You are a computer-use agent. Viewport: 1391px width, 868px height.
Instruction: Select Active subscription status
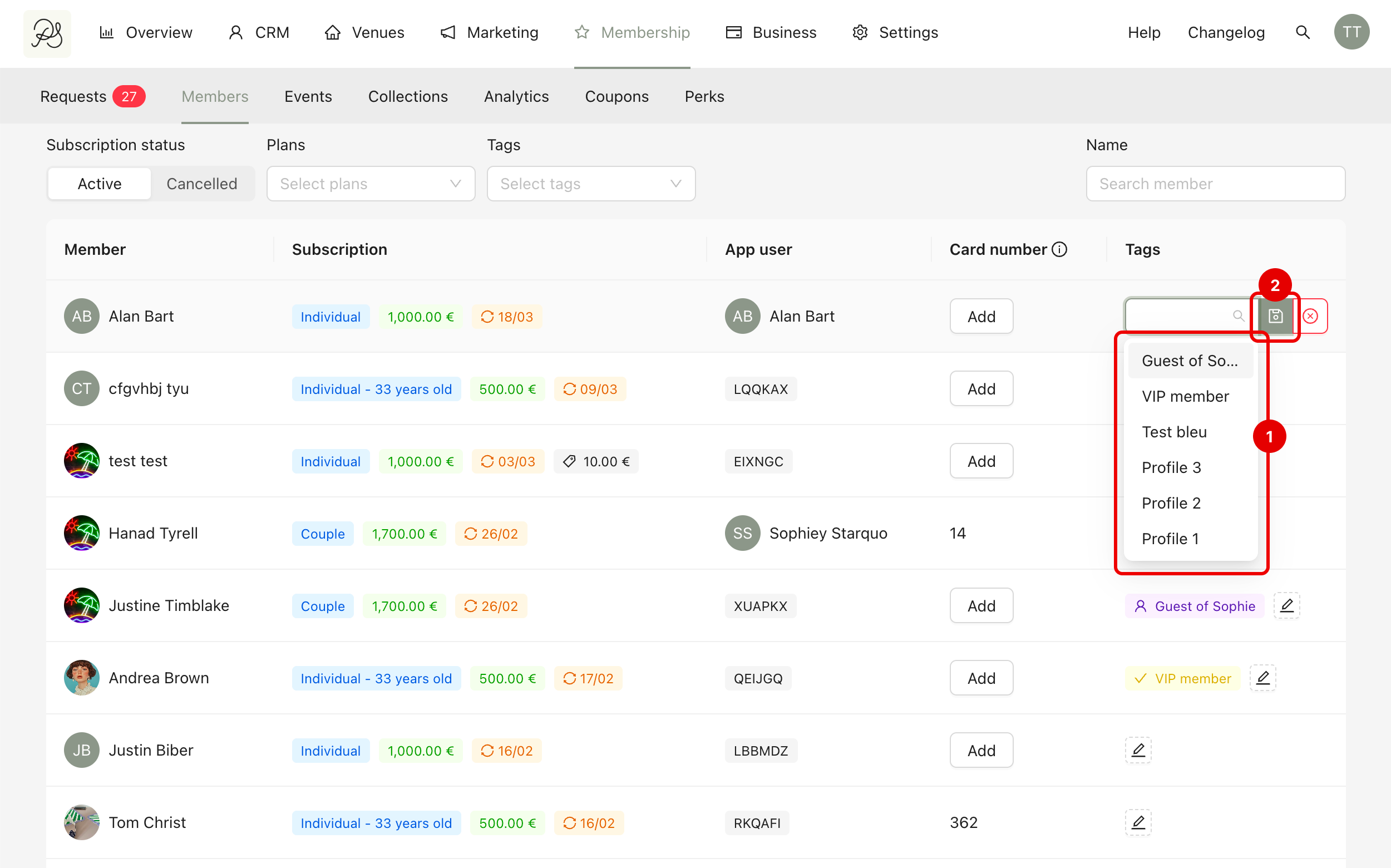pyautogui.click(x=99, y=184)
